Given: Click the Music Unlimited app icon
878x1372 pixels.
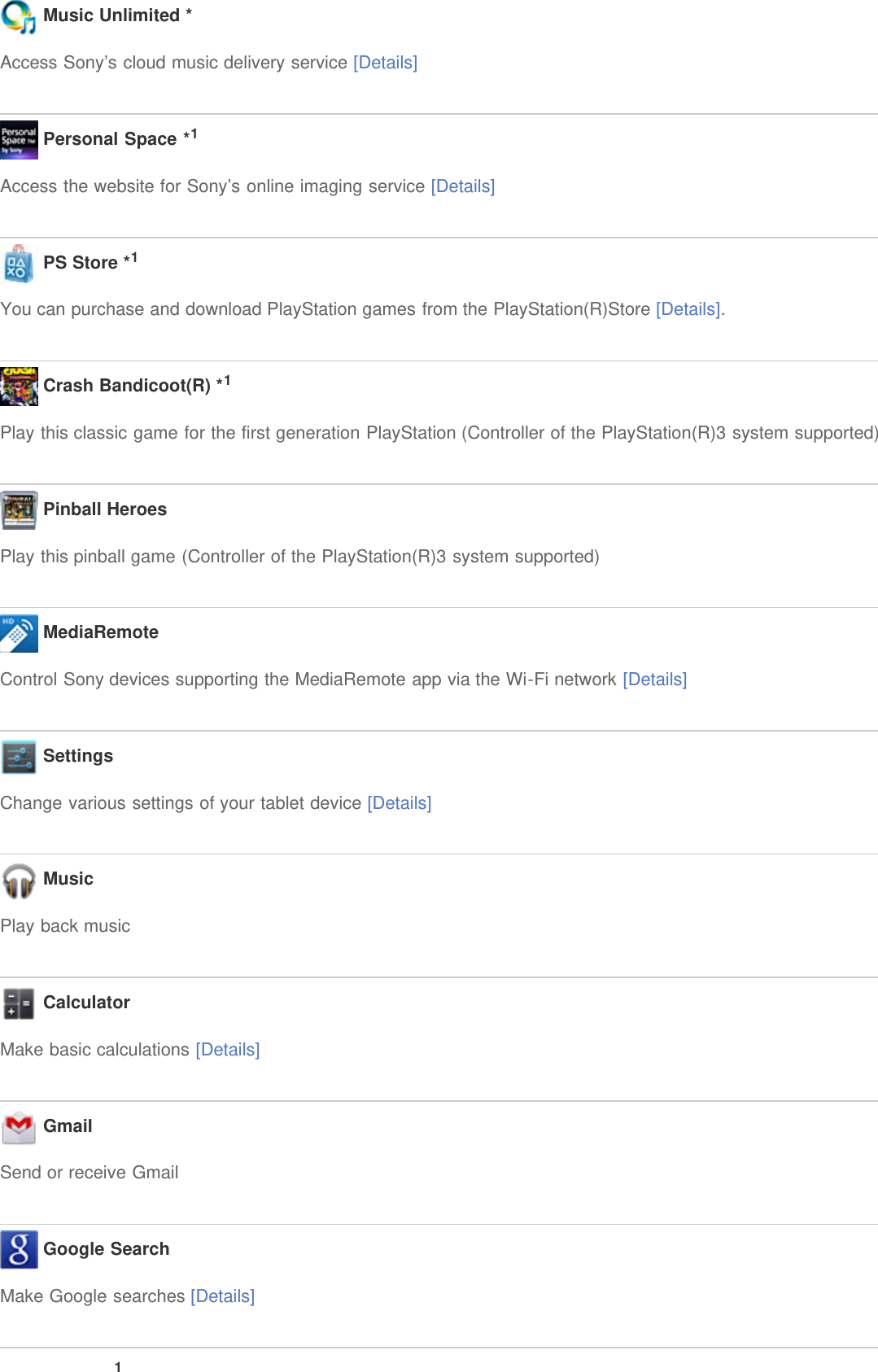Looking at the screenshot, I should point(19,17).
